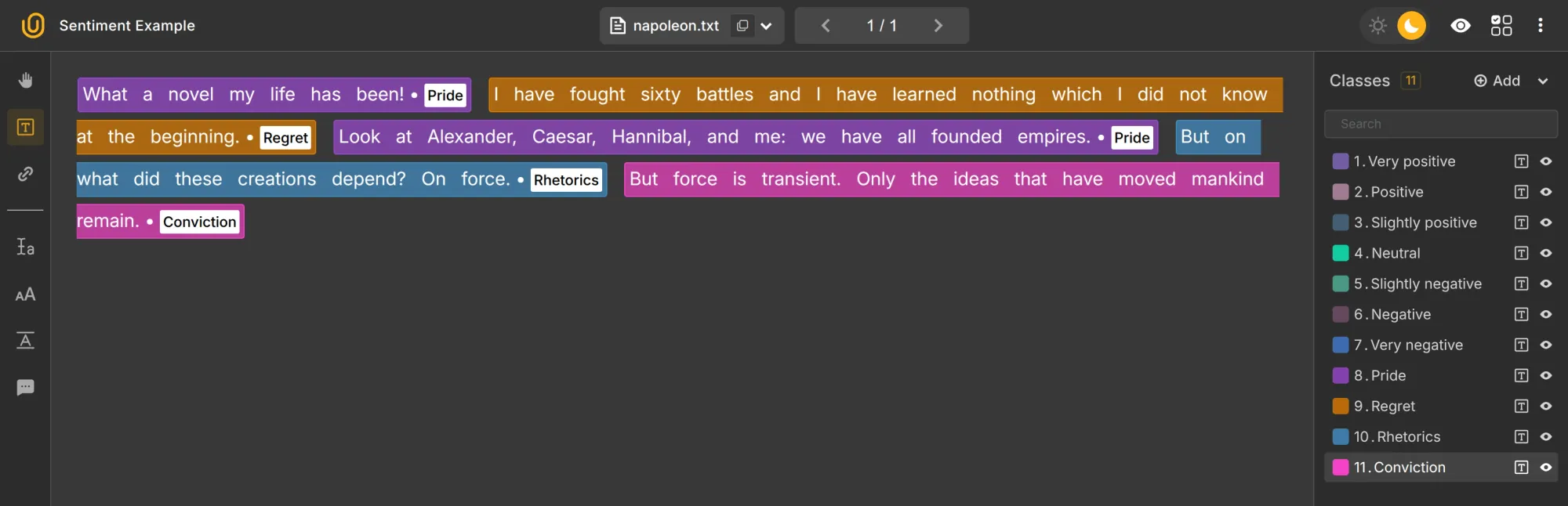This screenshot has height=506, width=1568.
Task: Hide the Pride class annotations
Action: 1545,376
